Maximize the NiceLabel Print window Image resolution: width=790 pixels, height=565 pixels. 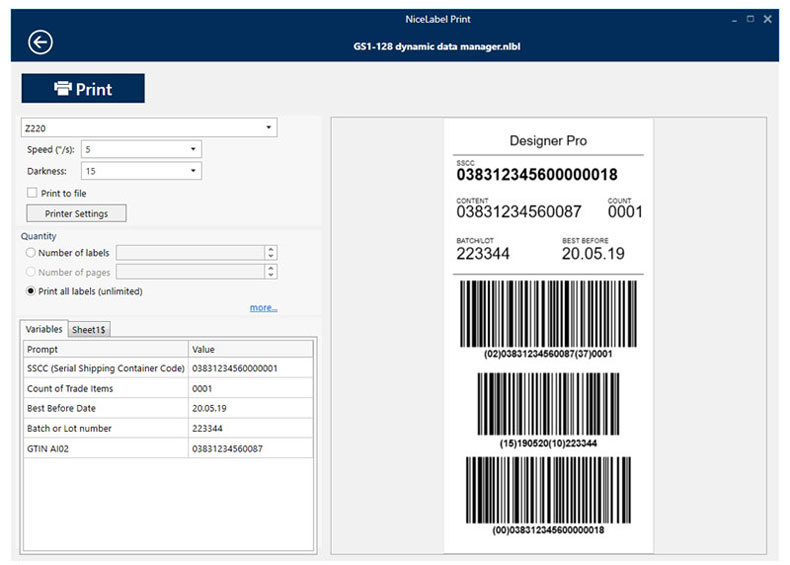(x=751, y=19)
